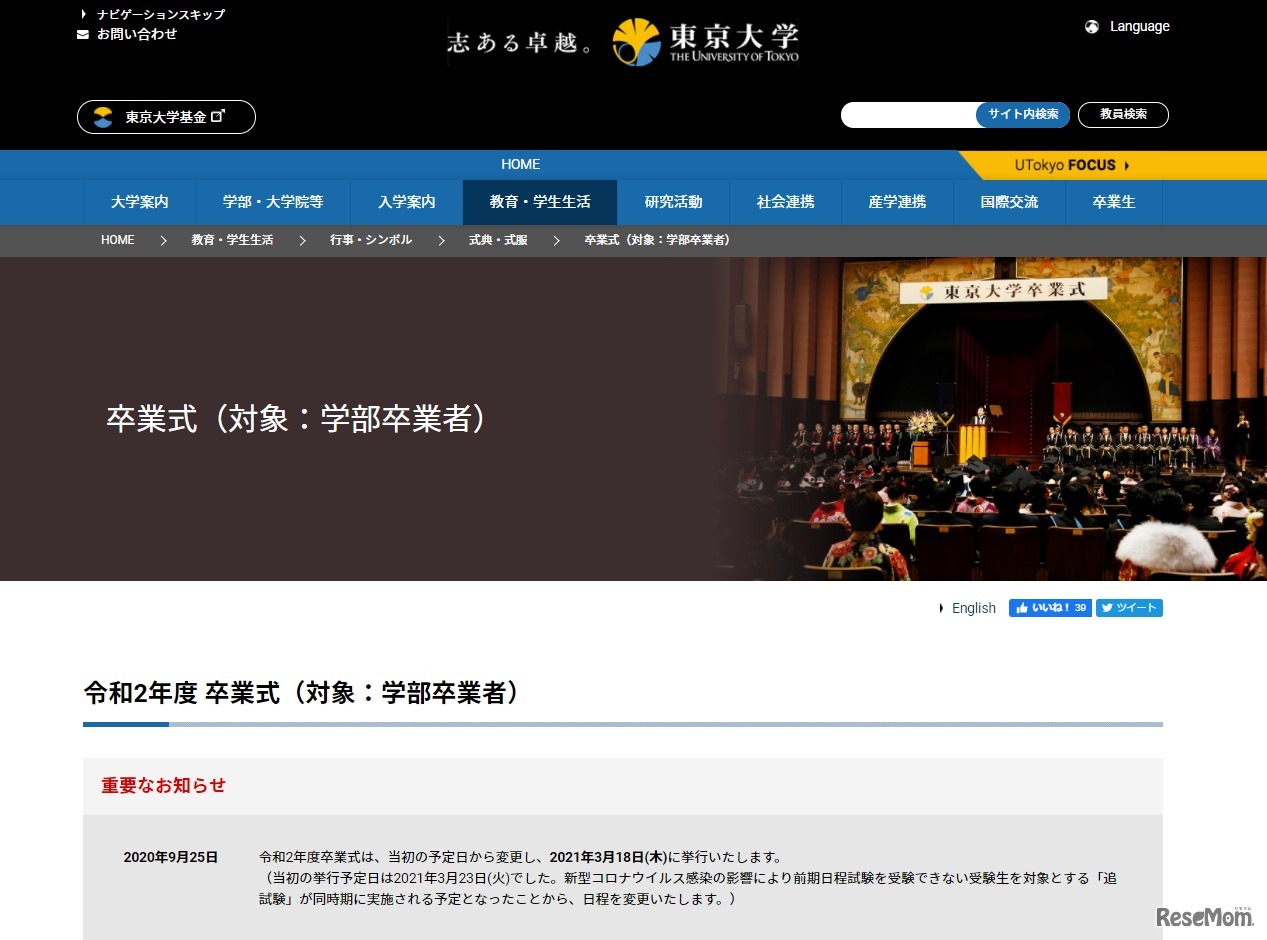Viewport: 1267px width, 940px height.
Task: Open the 研究活動 menu
Action: [x=674, y=202]
